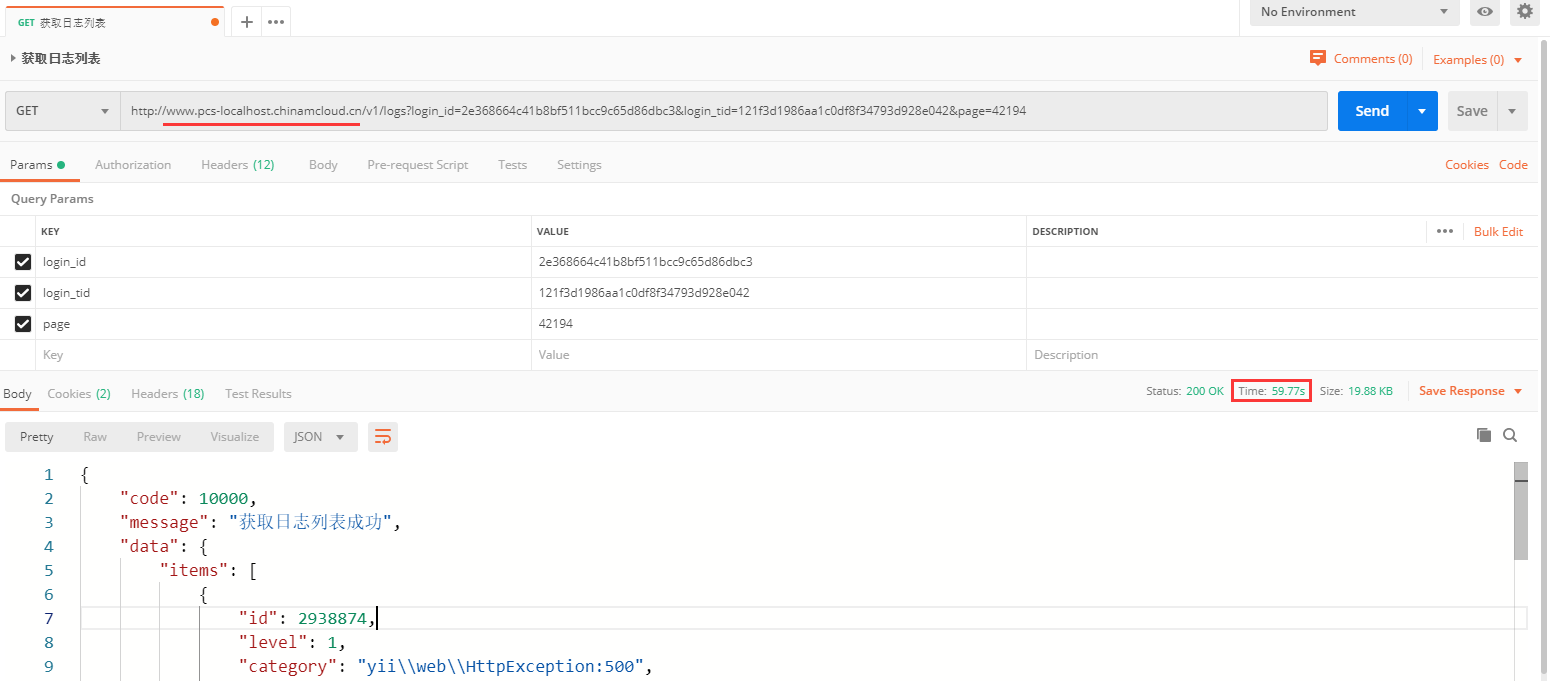Disable the page parameter checkbox

pyautogui.click(x=23, y=324)
